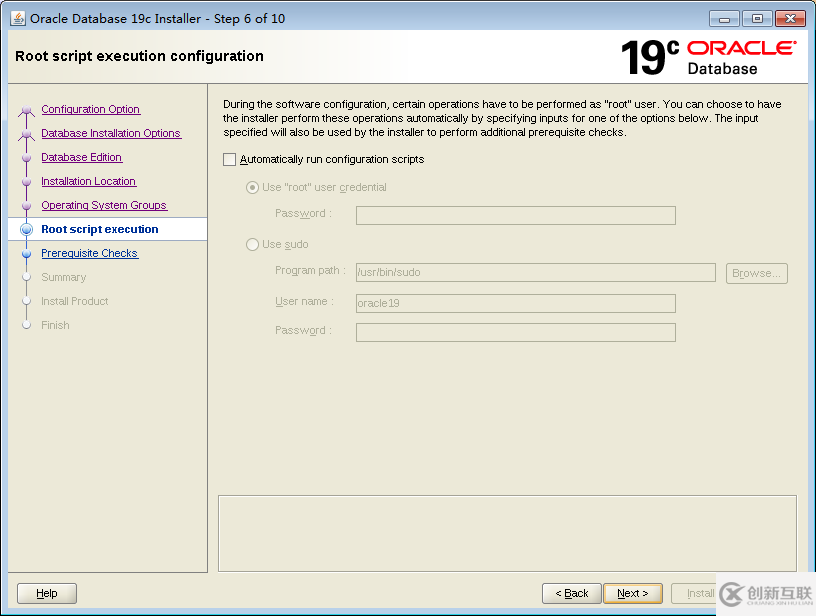816x616 pixels.
Task: Proceed with the Next > button
Action: (633, 593)
